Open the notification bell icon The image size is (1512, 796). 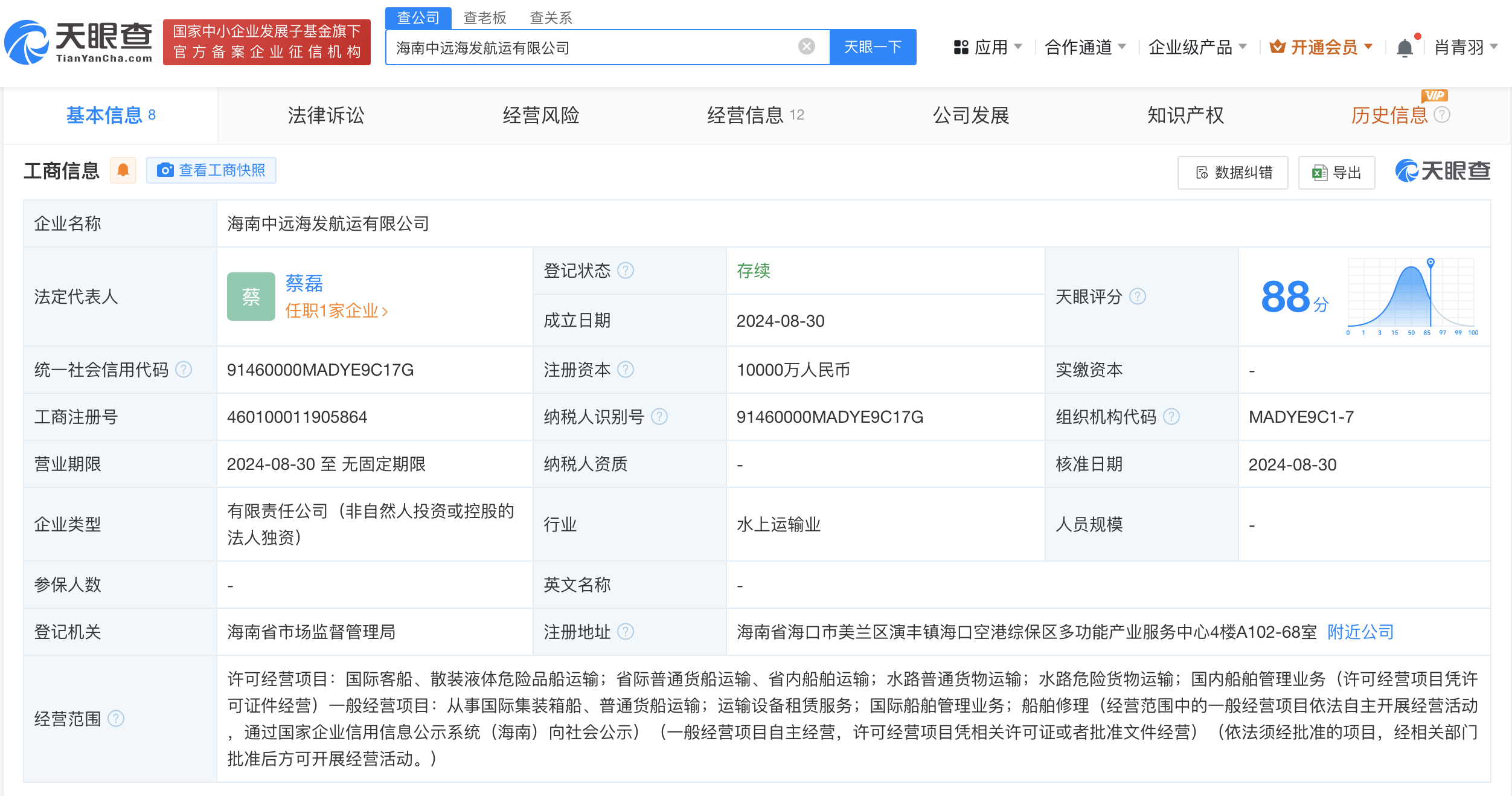click(x=1405, y=47)
